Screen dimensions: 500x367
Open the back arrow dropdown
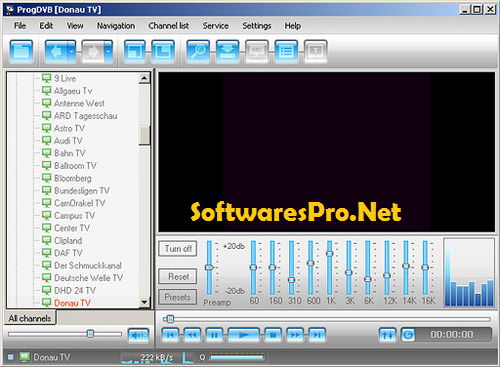(x=72, y=52)
